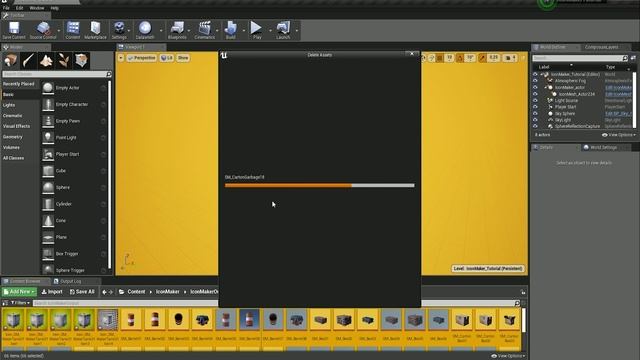640x360 pixels.
Task: Click the Point Light item icon
Action: [x=48, y=138]
